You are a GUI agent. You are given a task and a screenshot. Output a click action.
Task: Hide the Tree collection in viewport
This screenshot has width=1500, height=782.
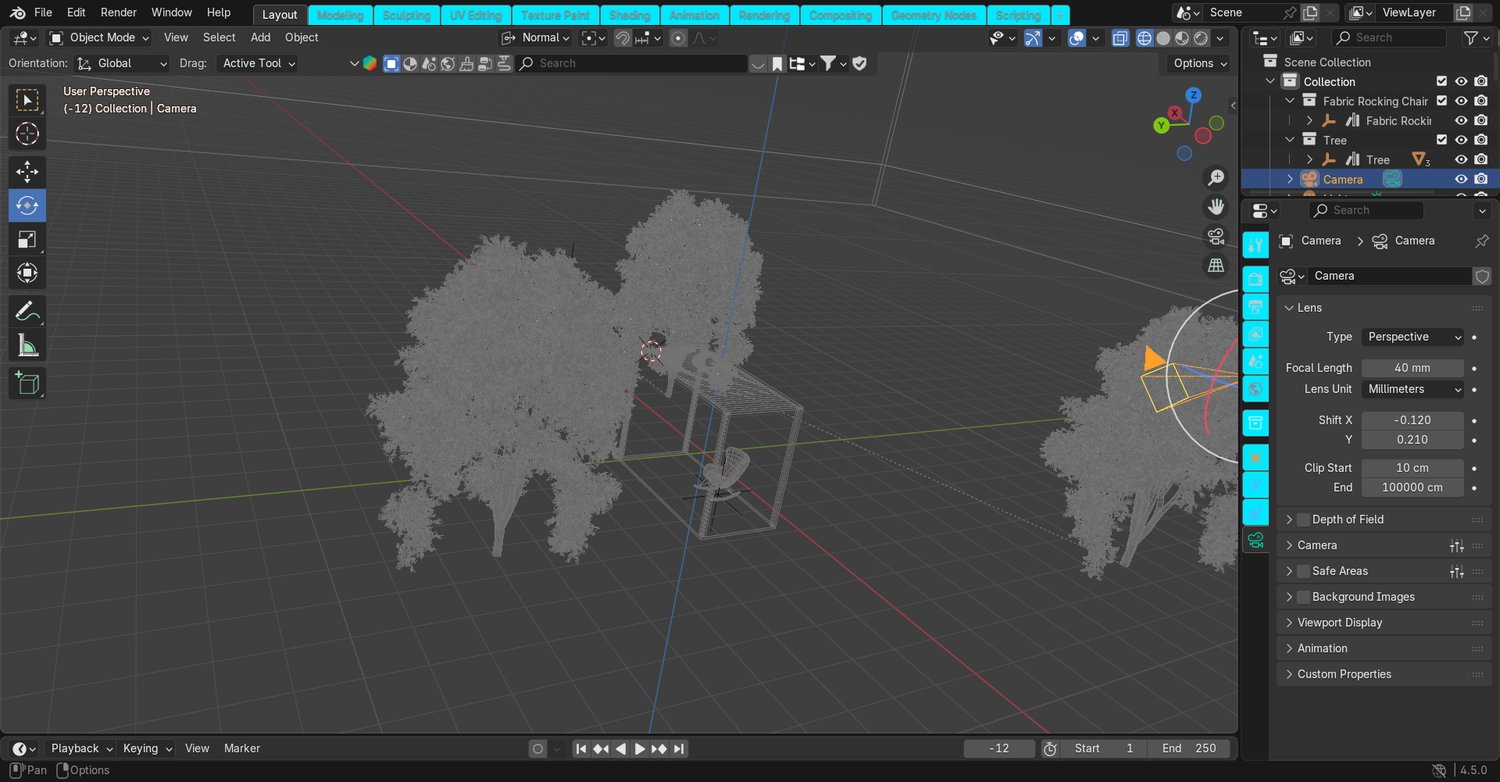point(1461,140)
